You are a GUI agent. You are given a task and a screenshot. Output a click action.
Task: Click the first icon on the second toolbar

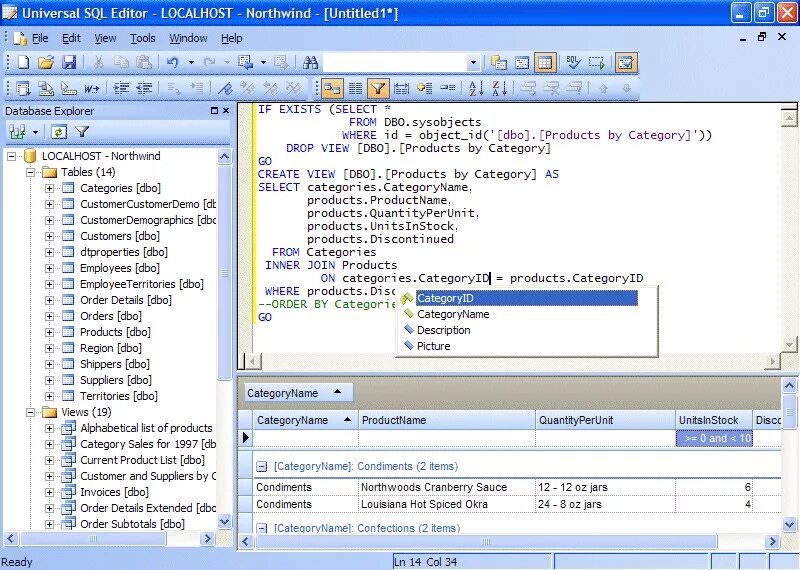click(x=22, y=88)
